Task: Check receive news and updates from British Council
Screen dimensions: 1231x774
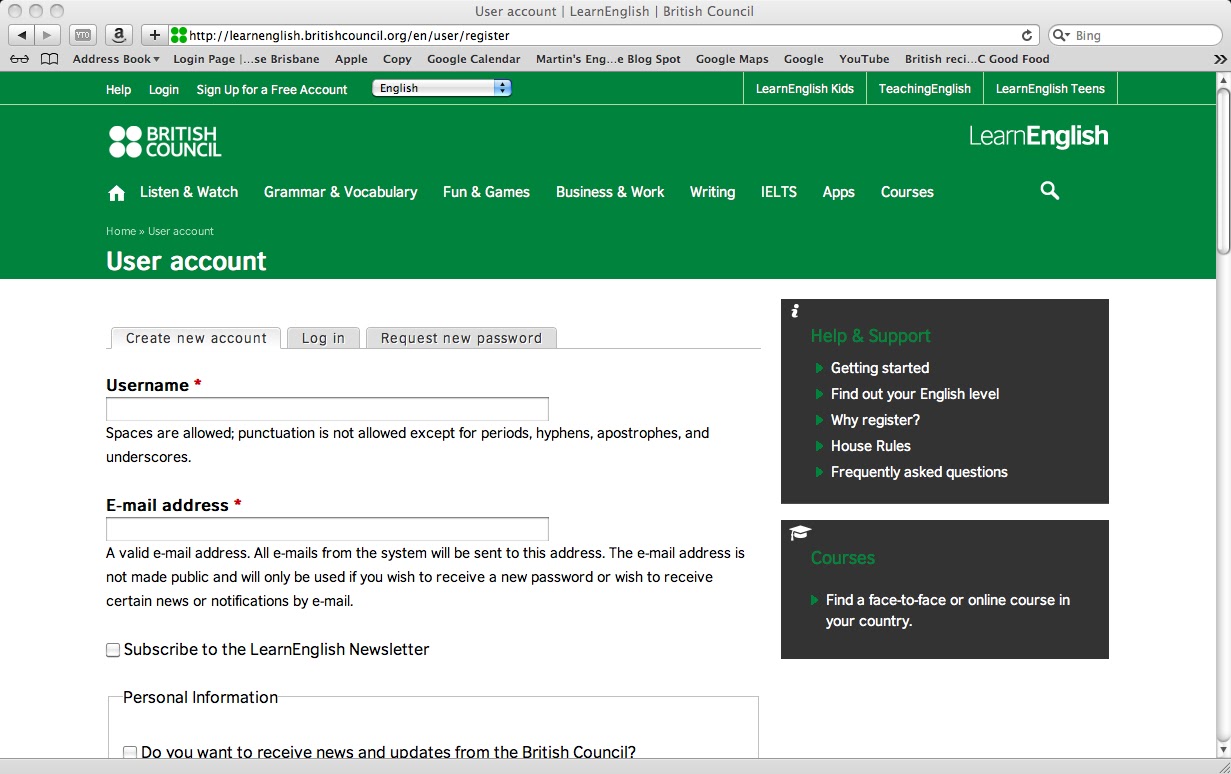Action: point(129,751)
